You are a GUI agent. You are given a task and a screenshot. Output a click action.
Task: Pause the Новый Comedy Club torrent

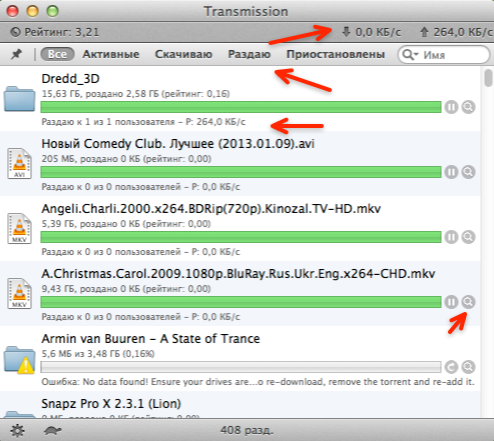(451, 172)
